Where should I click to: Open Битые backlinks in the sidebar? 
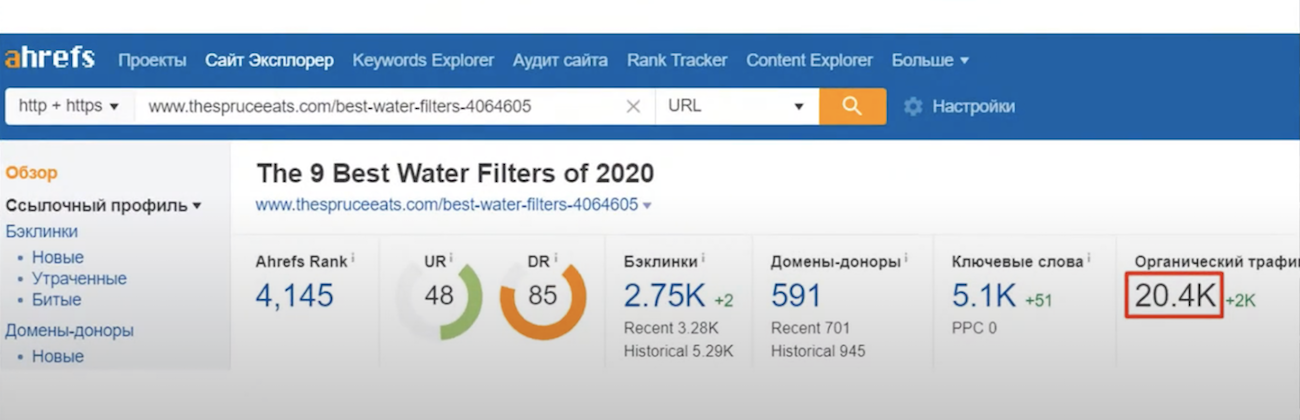(56, 299)
